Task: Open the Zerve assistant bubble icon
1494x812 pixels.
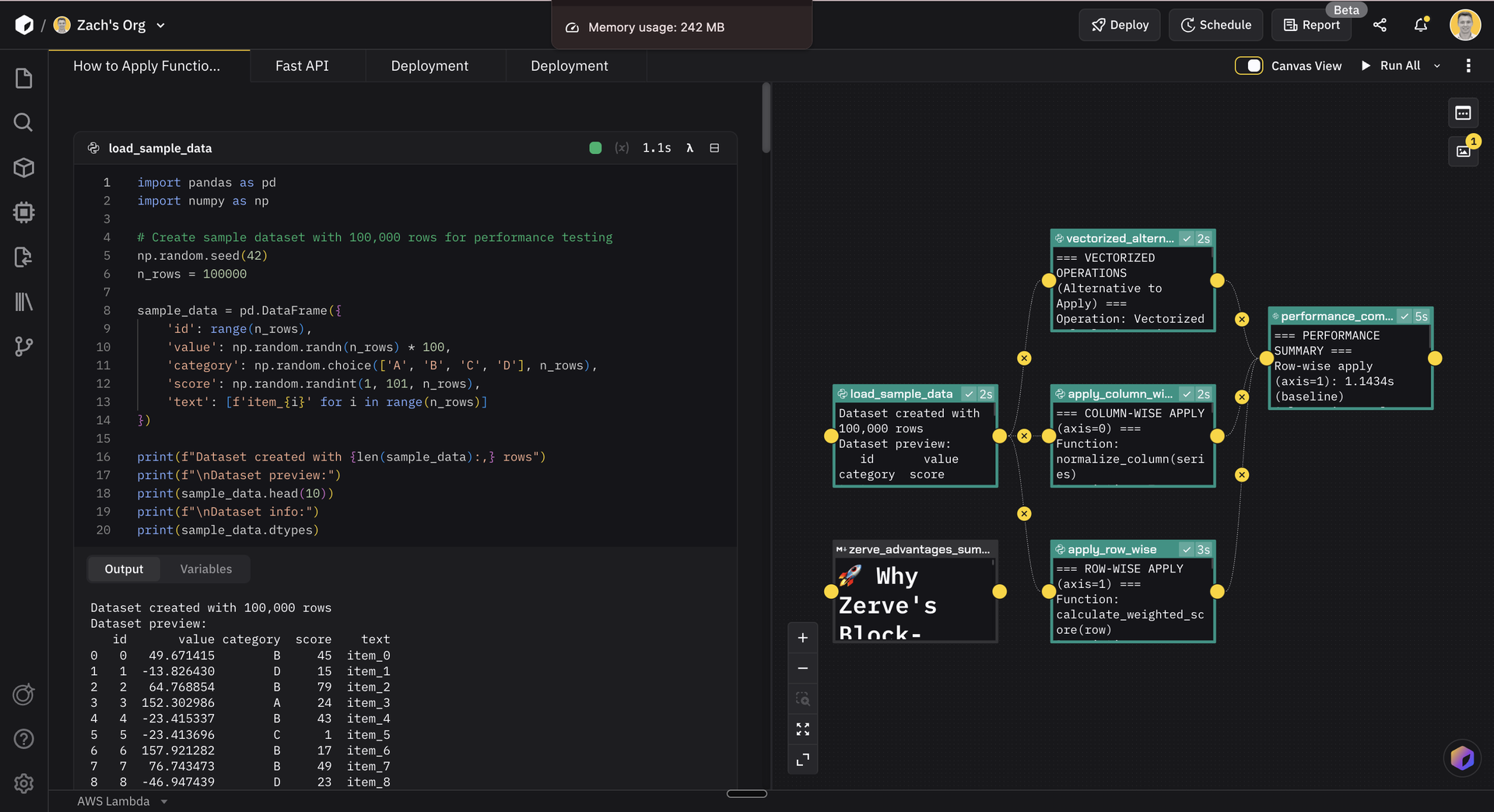Action: [x=1462, y=758]
